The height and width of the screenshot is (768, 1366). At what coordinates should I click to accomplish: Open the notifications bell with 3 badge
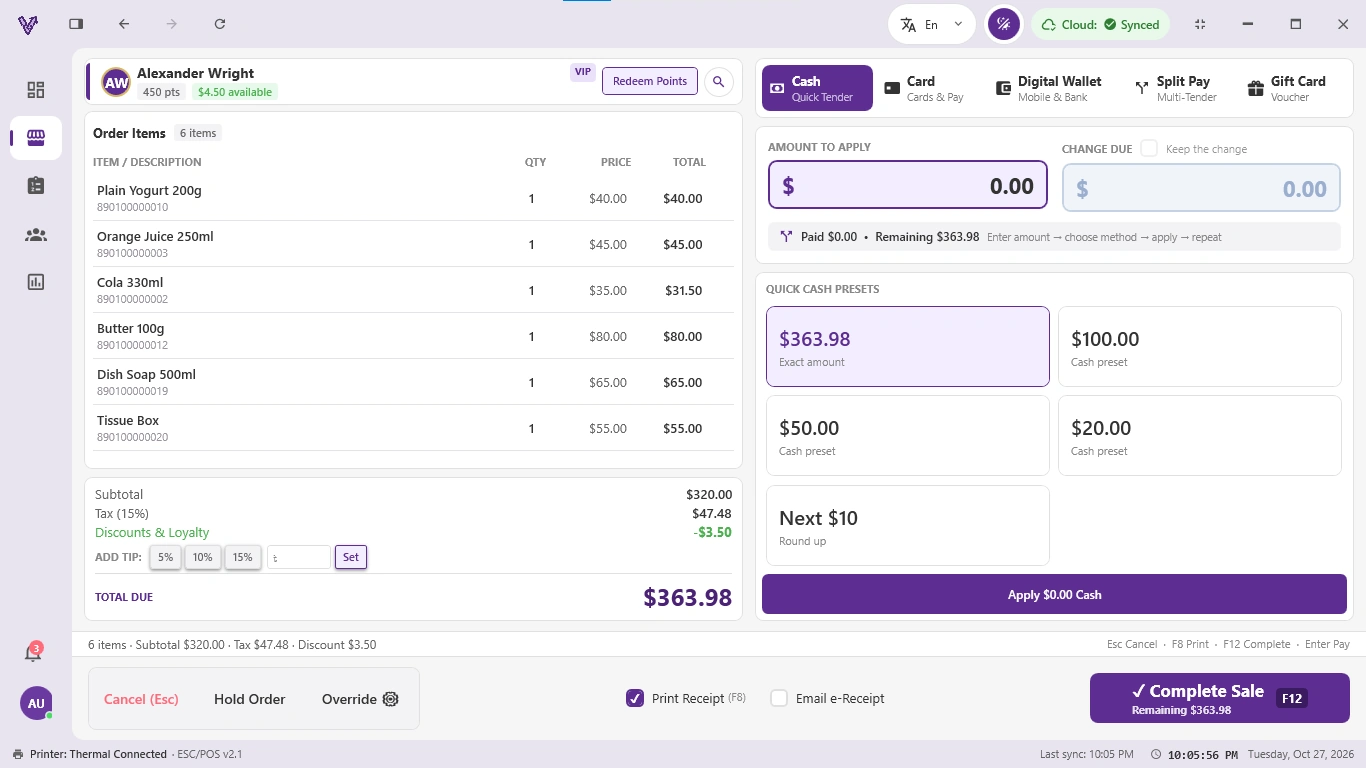point(33,652)
